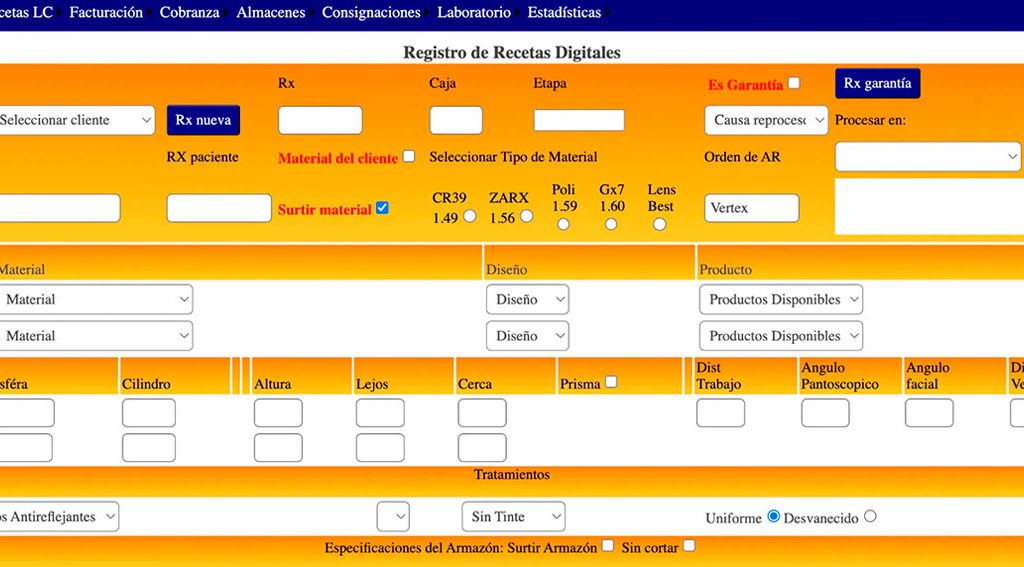Open the Causa reproceso dropdown
The width and height of the screenshot is (1024, 567).
coord(766,120)
